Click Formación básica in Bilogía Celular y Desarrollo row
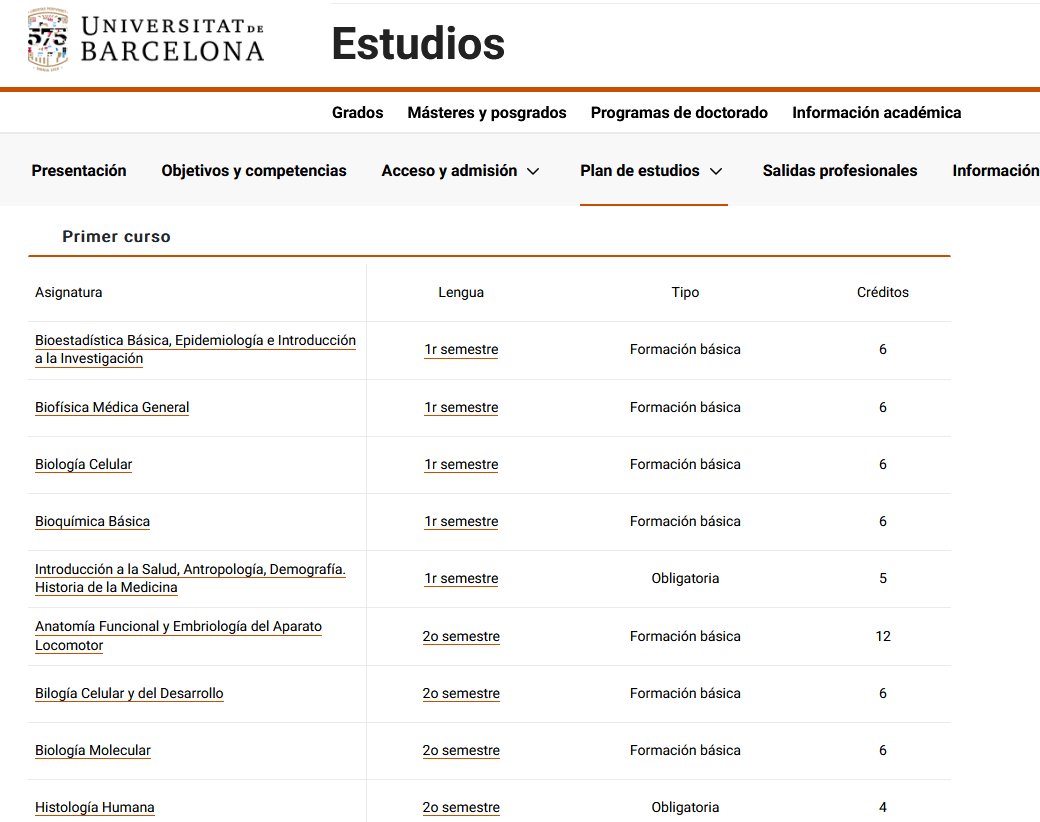Screen dimensions: 1040x822 (x=685, y=693)
